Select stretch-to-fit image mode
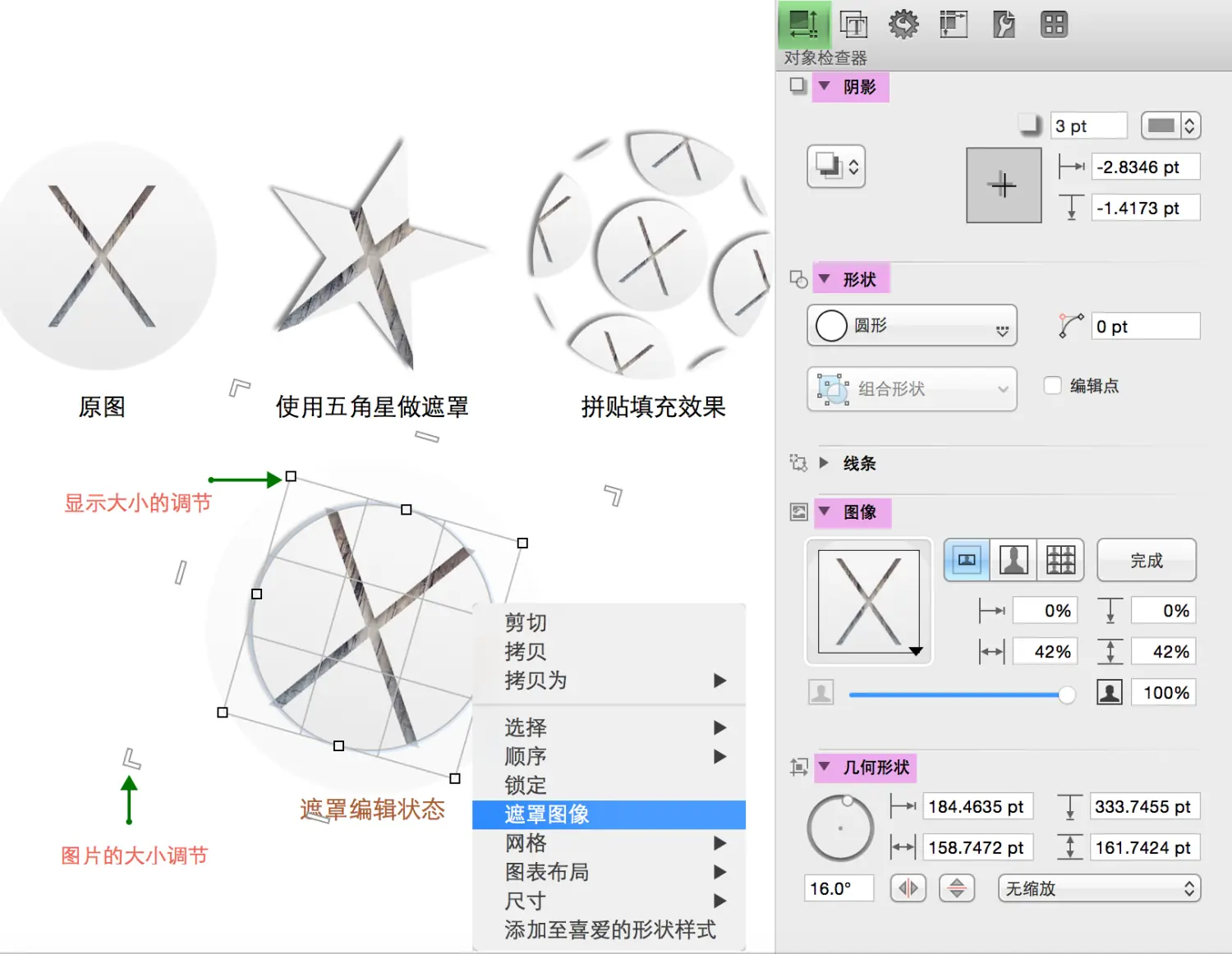The image size is (1232, 954). click(x=1014, y=560)
